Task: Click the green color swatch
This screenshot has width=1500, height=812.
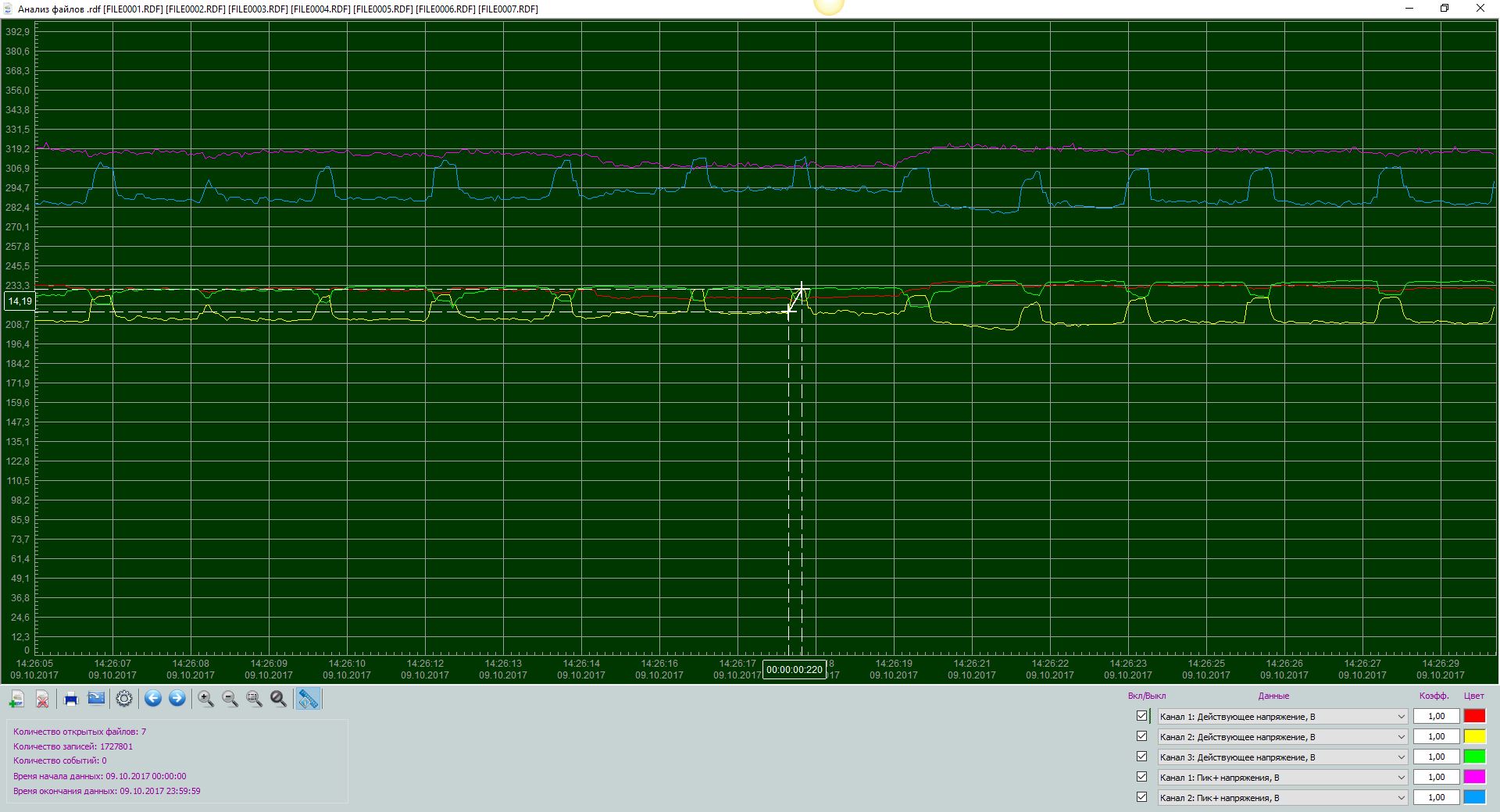Action: [x=1474, y=757]
